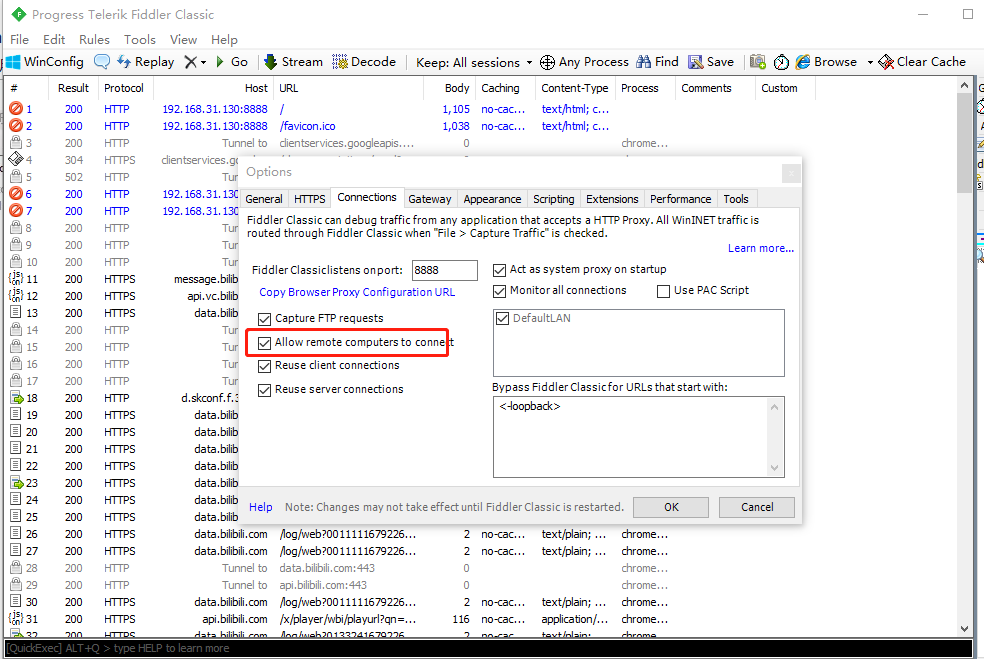Click Clear Cache in the toolbar
Viewport: 984px width, 659px height.
[922, 62]
